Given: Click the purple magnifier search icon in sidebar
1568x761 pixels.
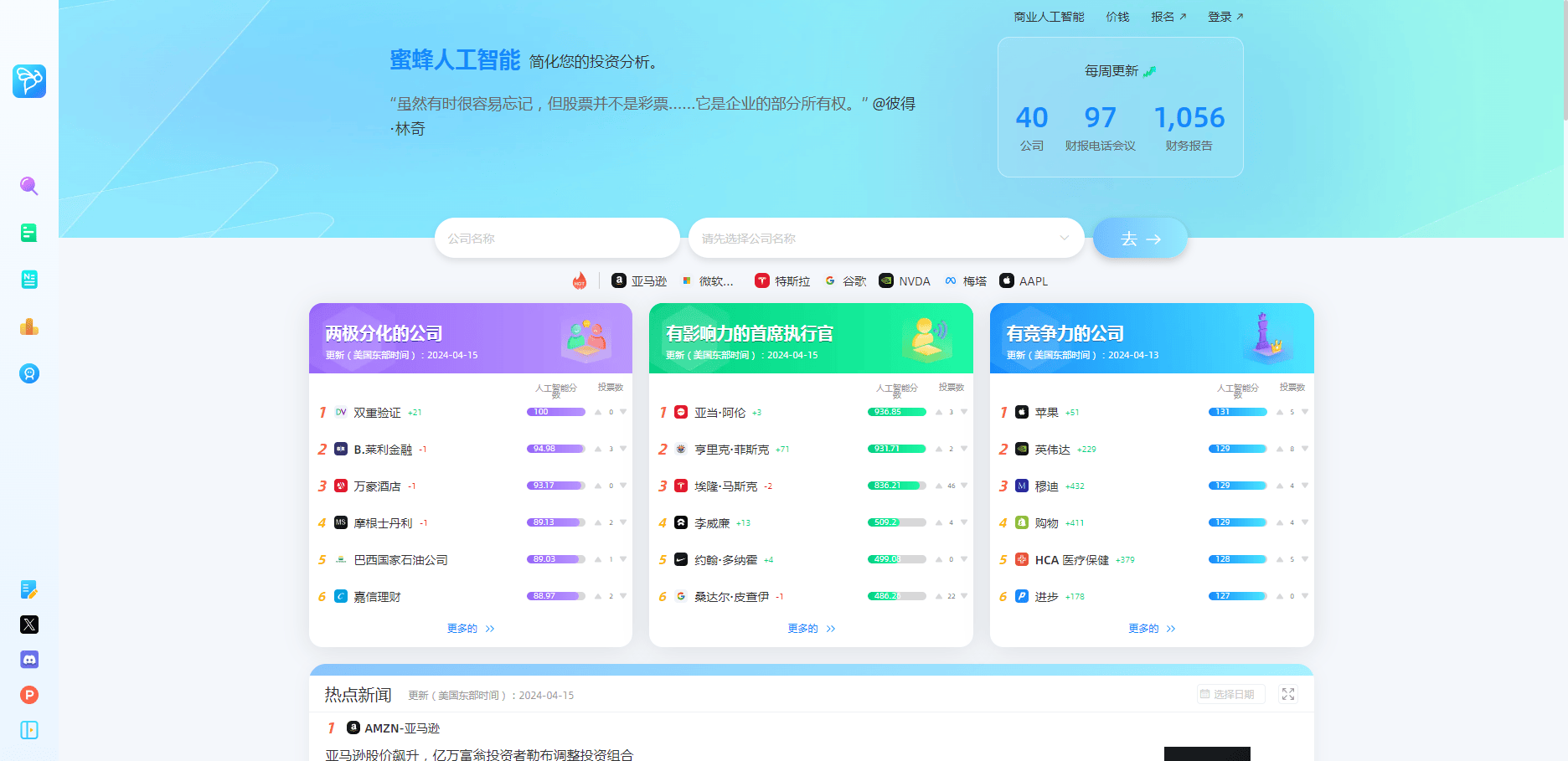Looking at the screenshot, I should pos(29,186).
